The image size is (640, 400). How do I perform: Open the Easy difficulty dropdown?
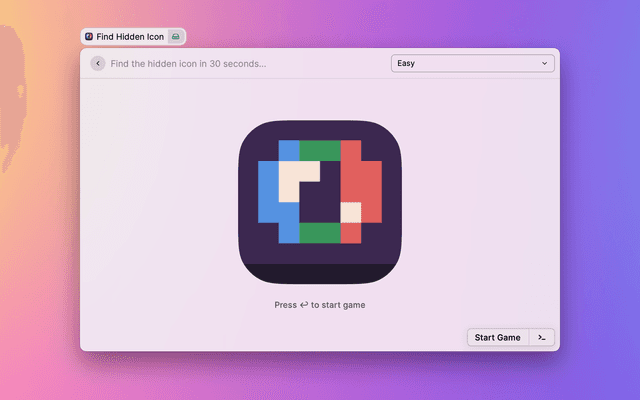coord(472,63)
